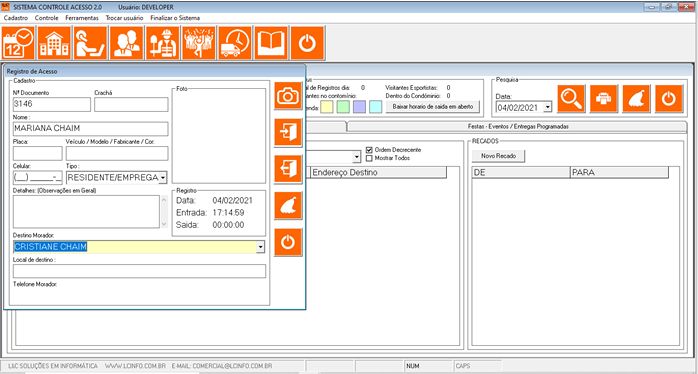
Task: Open the Ferramentas menu
Action: point(82,18)
